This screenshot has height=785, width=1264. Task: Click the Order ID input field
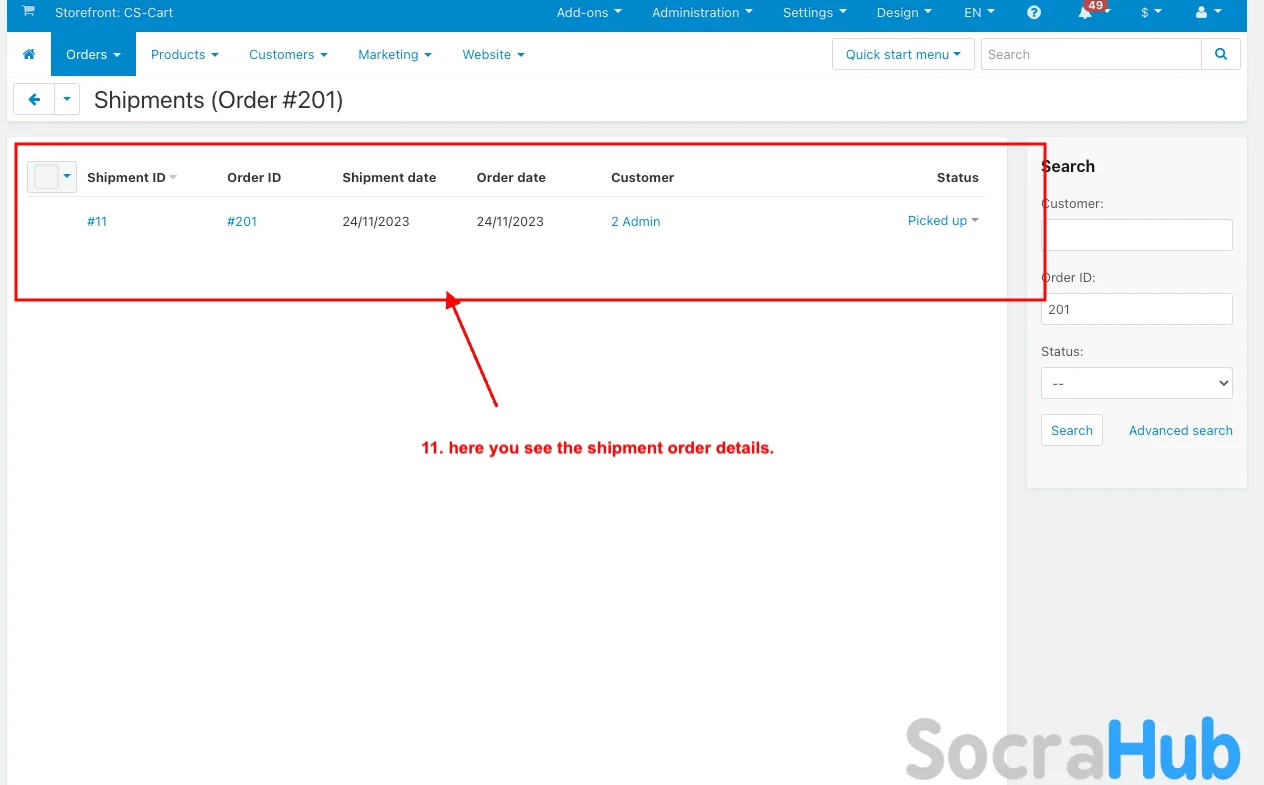pos(1136,310)
